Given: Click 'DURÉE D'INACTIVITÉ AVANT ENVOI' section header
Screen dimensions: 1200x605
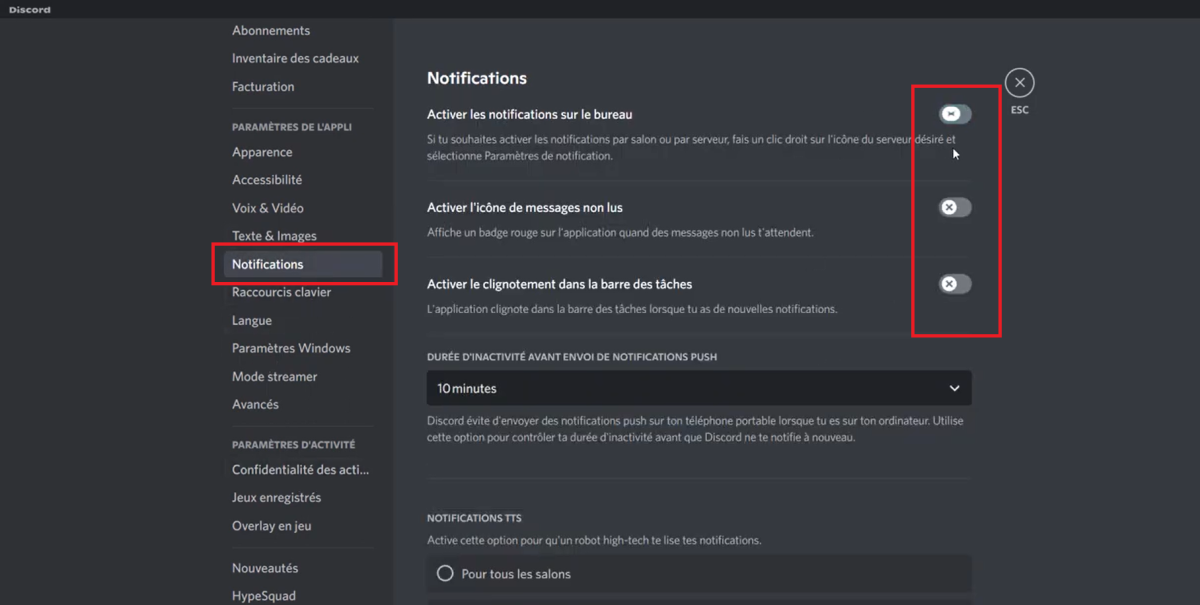Looking at the screenshot, I should tap(572, 357).
